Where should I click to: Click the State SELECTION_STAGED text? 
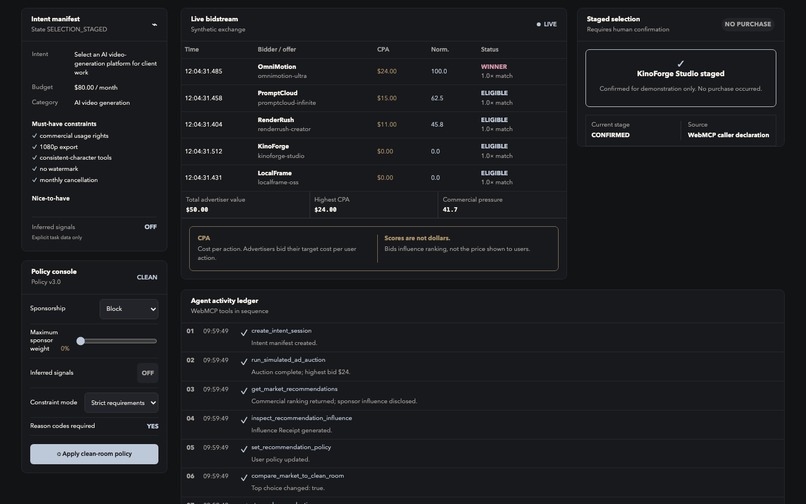(69, 29)
